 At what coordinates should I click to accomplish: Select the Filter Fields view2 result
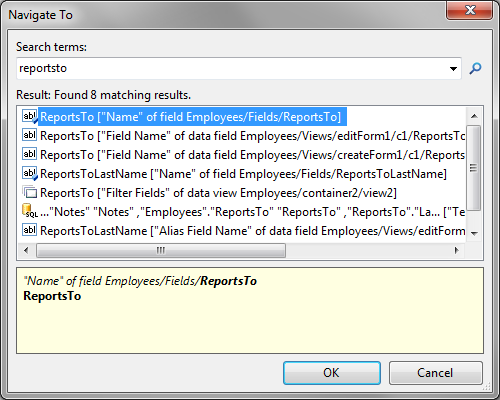pyautogui.click(x=218, y=193)
